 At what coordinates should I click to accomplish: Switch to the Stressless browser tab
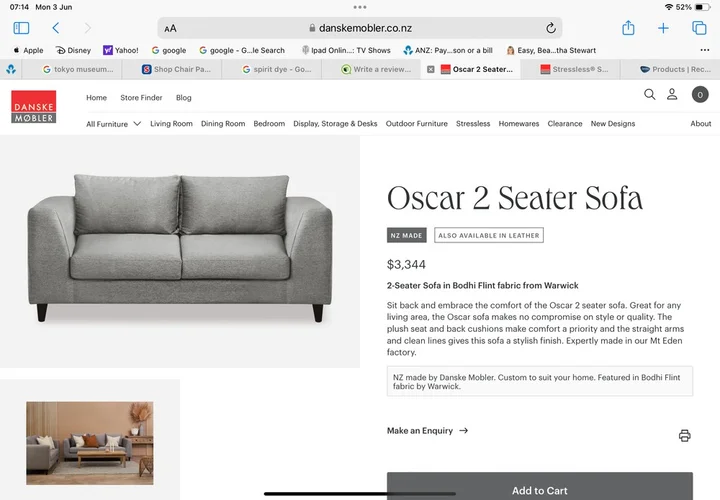click(574, 69)
